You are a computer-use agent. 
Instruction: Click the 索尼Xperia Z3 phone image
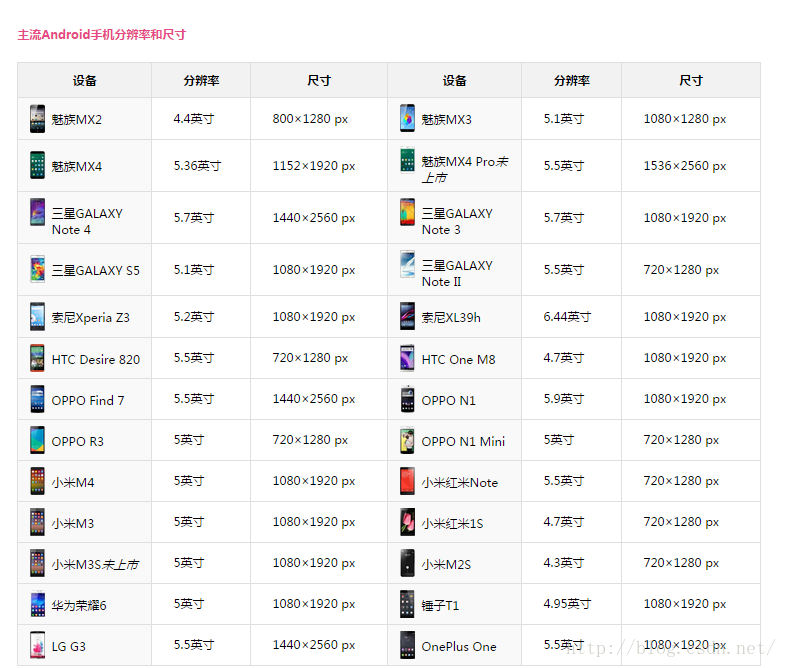coord(37,316)
